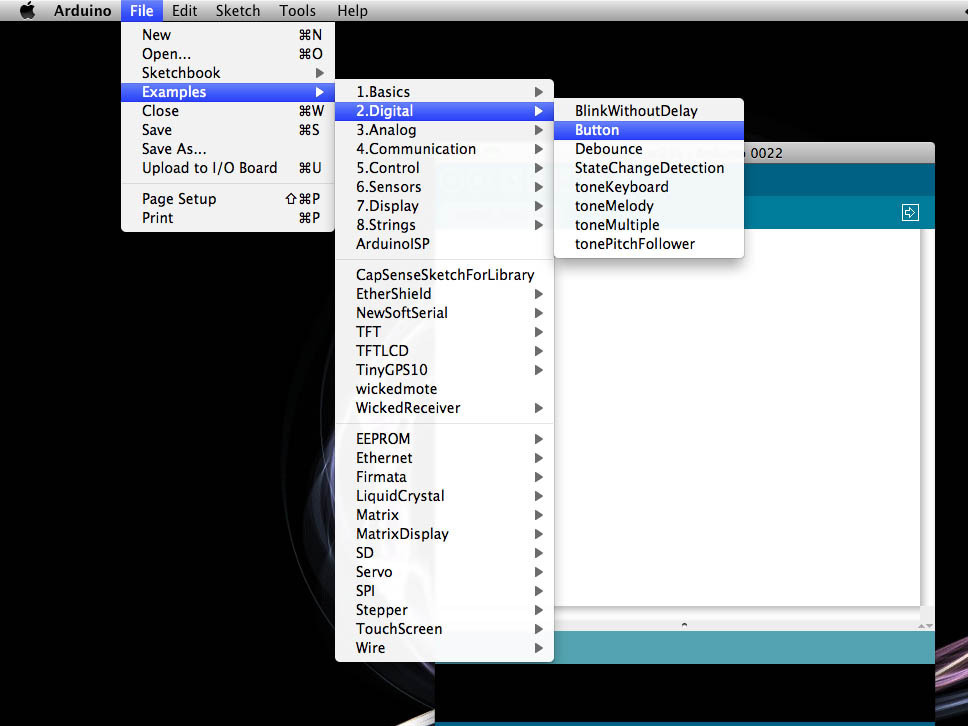The image size is (968, 726).
Task: Expand the TFTLCD library examples
Action: (444, 351)
